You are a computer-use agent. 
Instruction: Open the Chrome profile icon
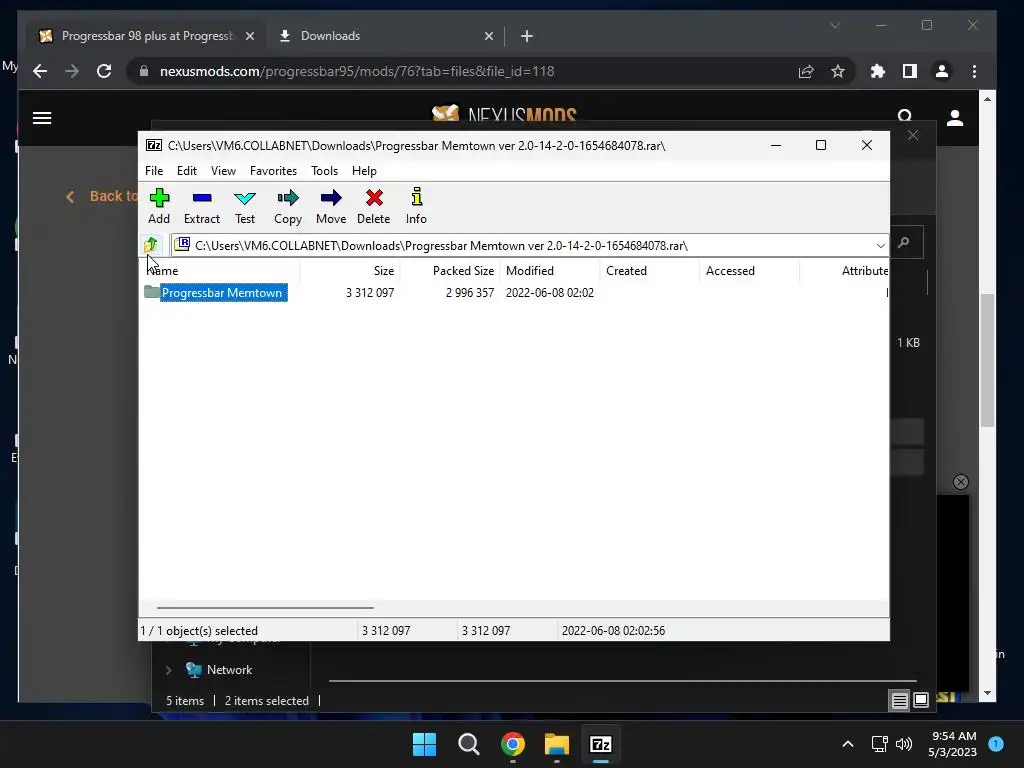[x=942, y=71]
